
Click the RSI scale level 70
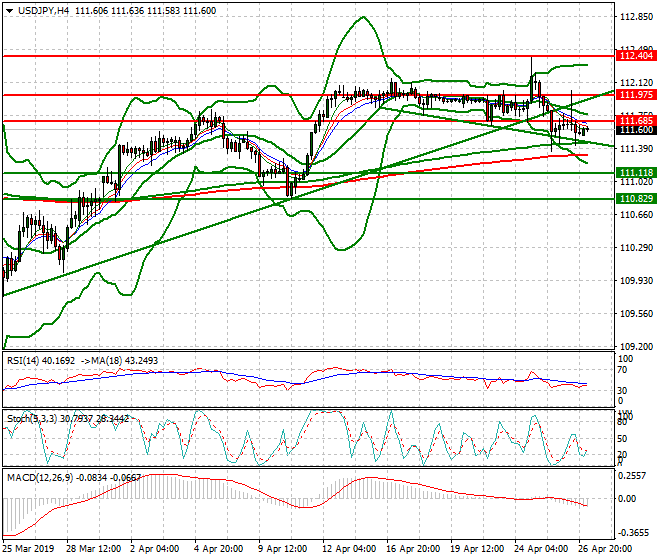pyautogui.click(x=622, y=370)
